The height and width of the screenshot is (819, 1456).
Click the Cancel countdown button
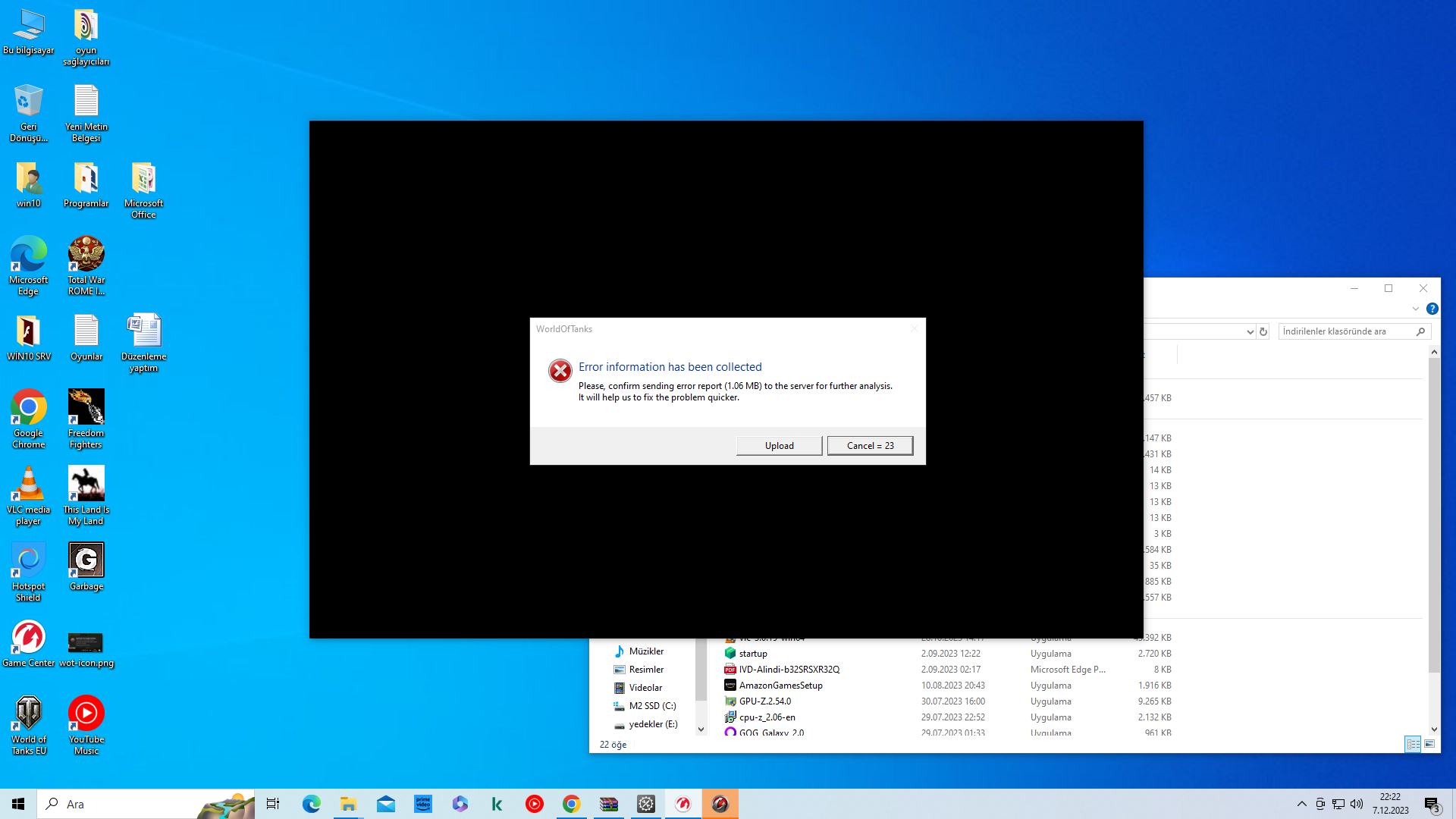point(870,446)
